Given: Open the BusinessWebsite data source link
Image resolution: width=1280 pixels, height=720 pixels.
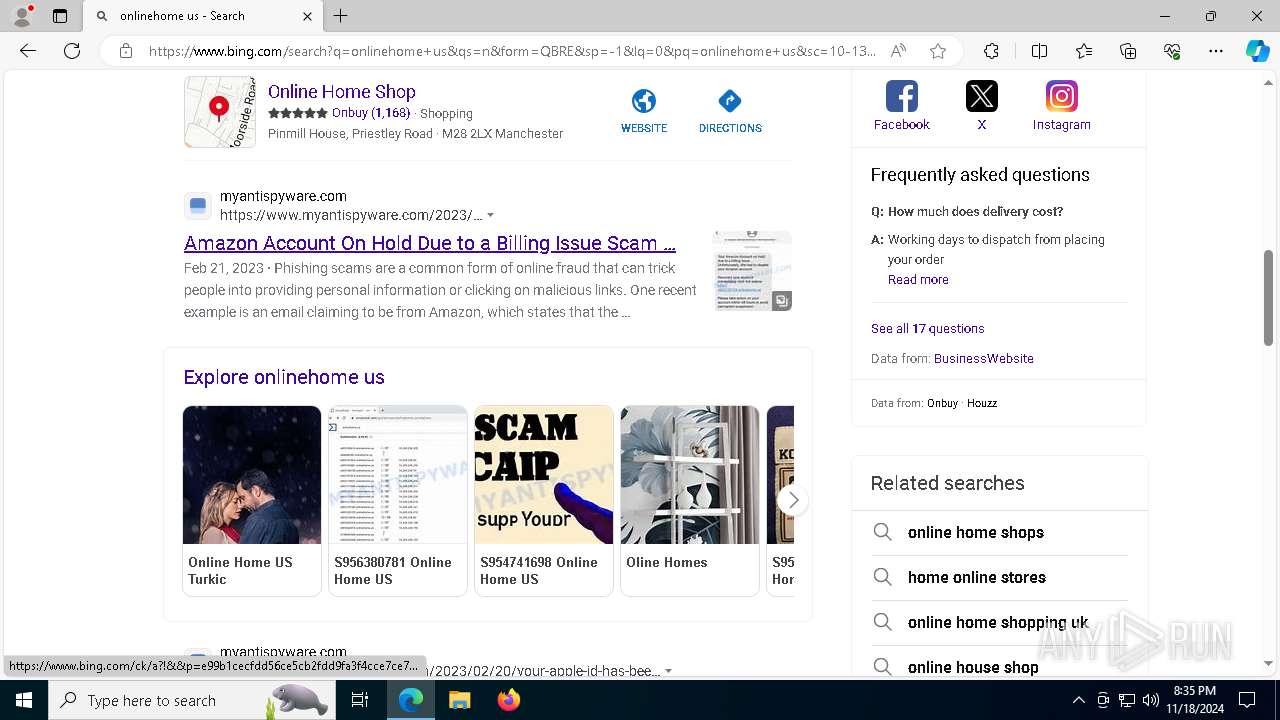Looking at the screenshot, I should [984, 358].
